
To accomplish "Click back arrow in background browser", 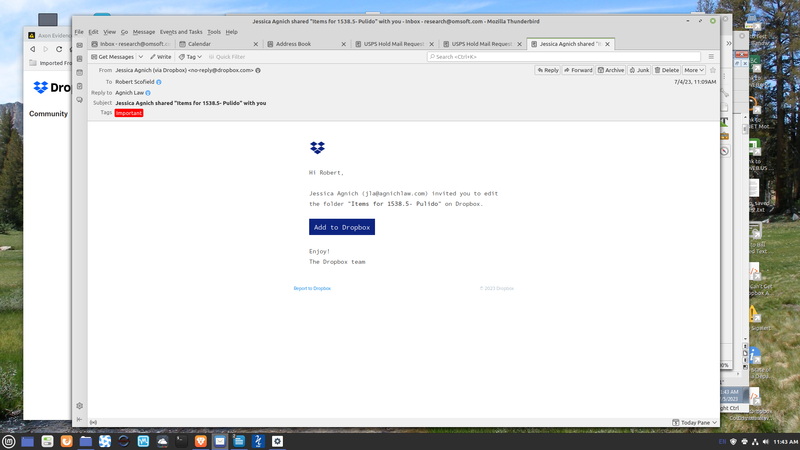I will click(33, 49).
